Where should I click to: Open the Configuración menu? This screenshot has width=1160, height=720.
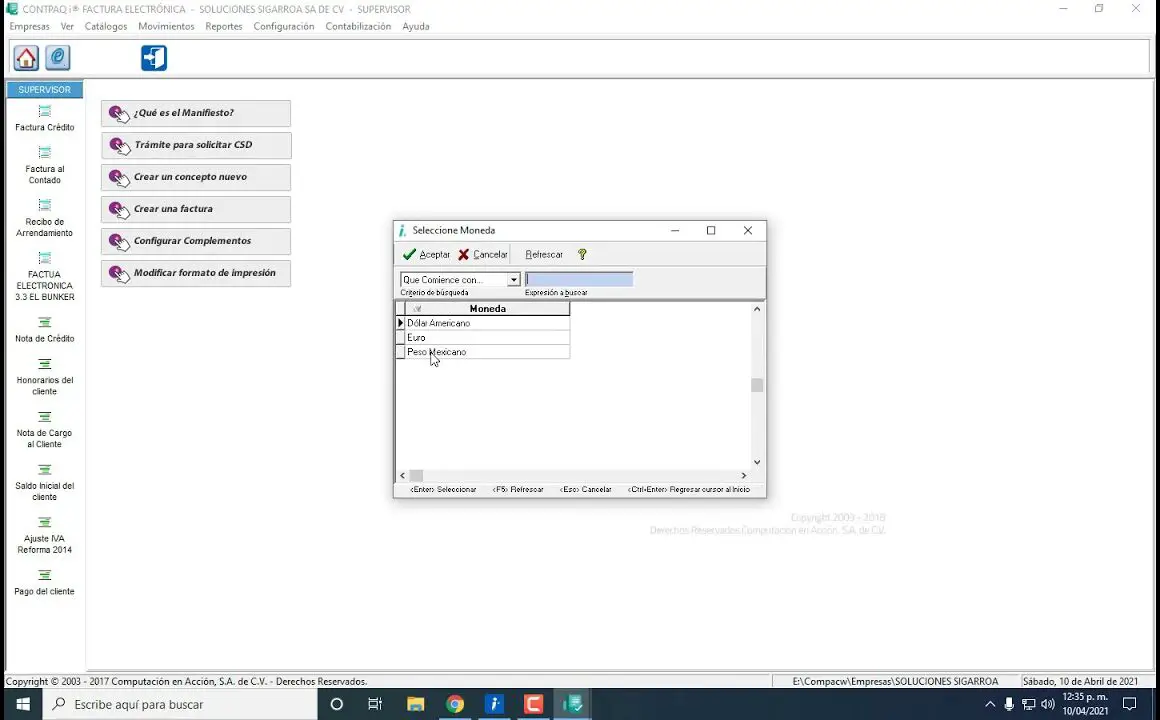coord(284,27)
